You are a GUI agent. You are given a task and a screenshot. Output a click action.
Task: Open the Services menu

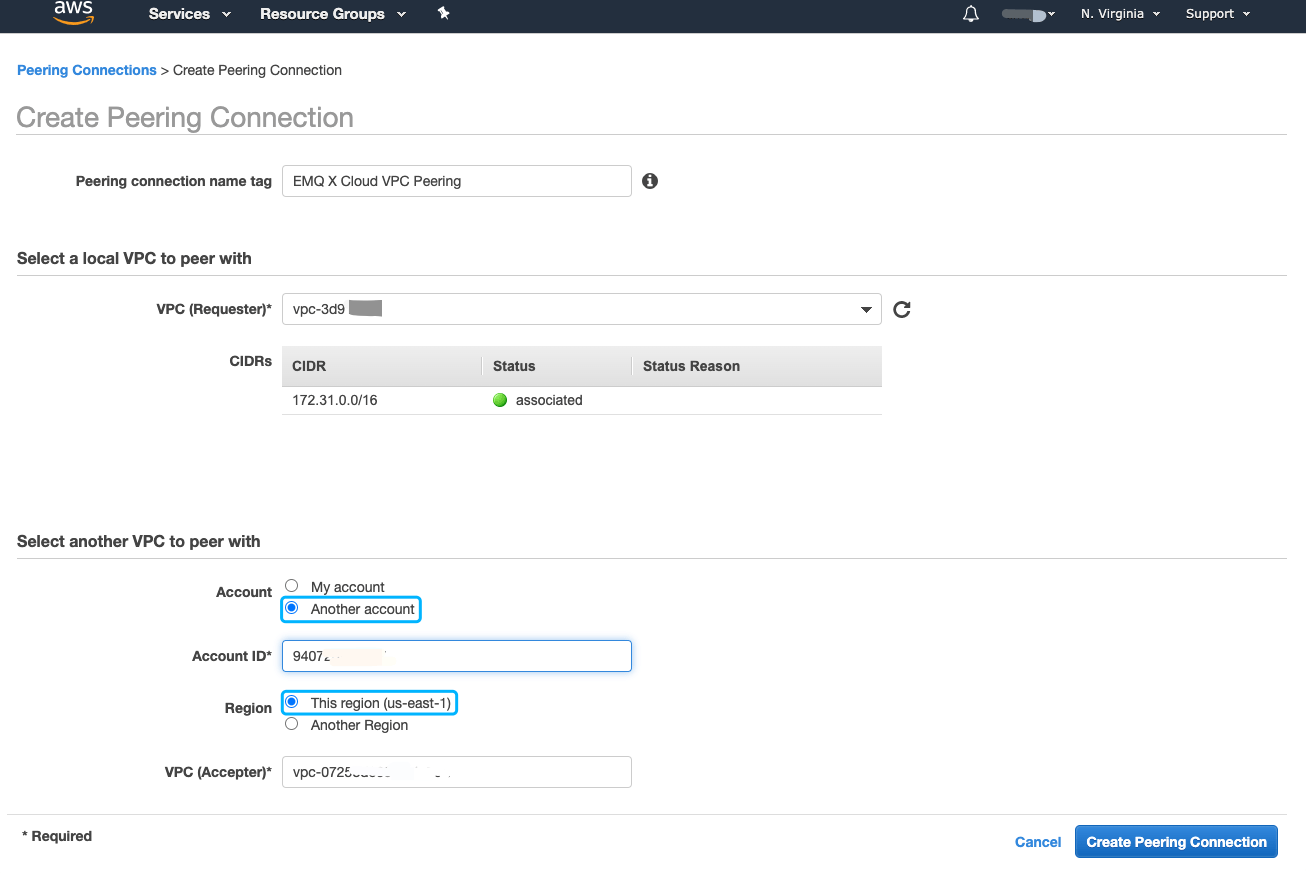[x=188, y=14]
